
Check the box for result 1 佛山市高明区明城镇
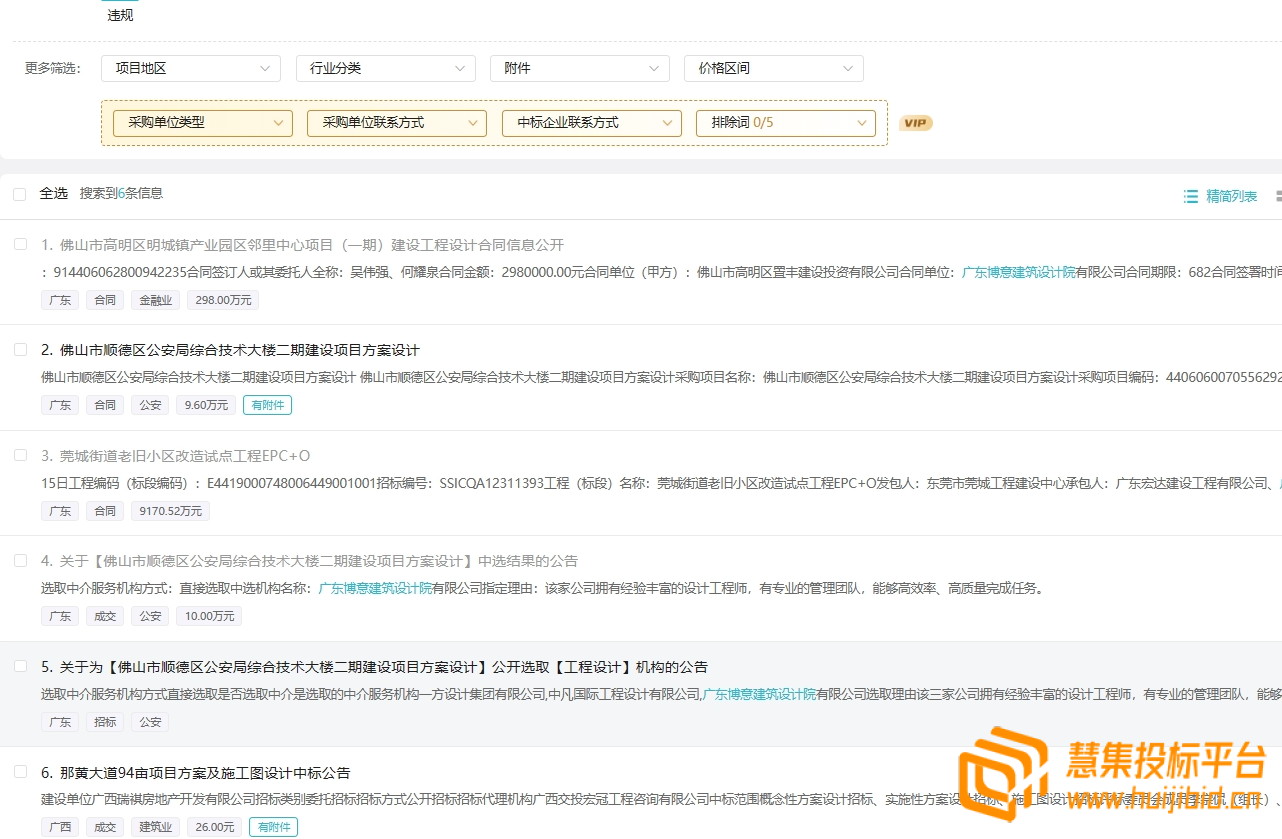coord(20,244)
